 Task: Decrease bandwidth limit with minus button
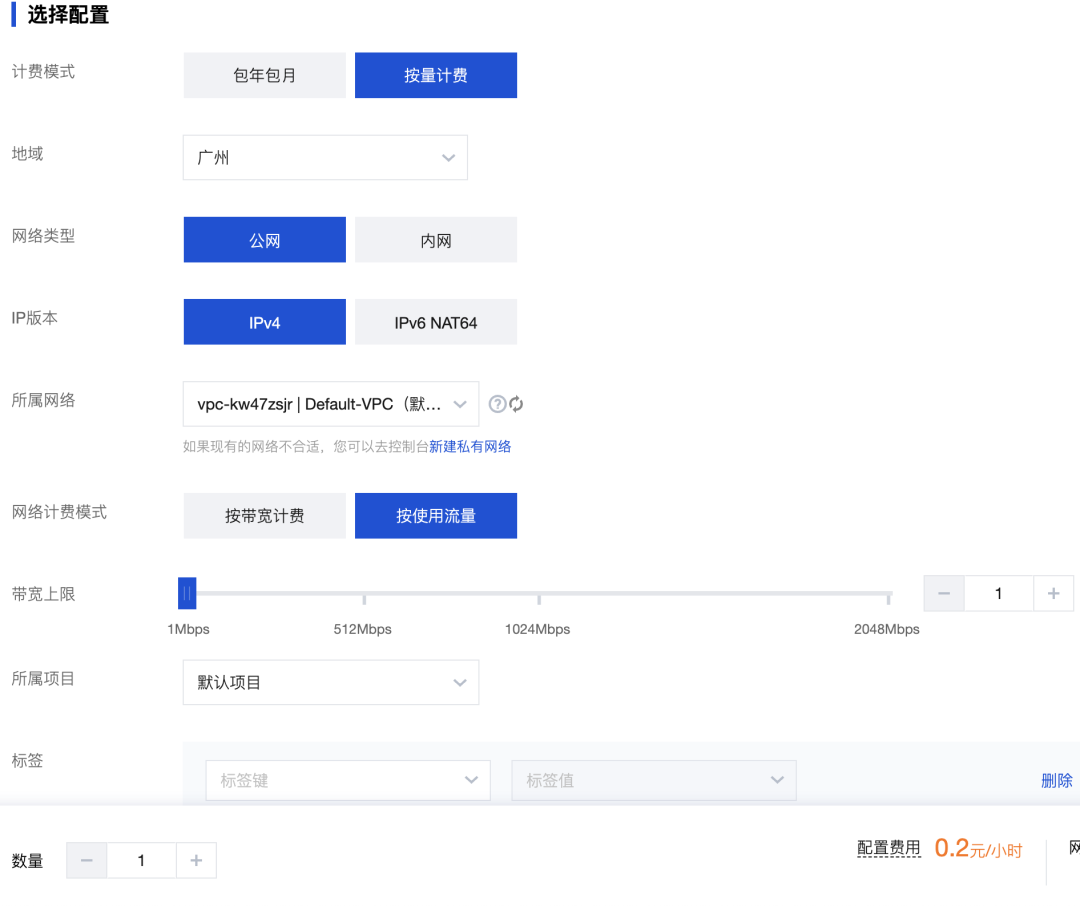coord(944,593)
